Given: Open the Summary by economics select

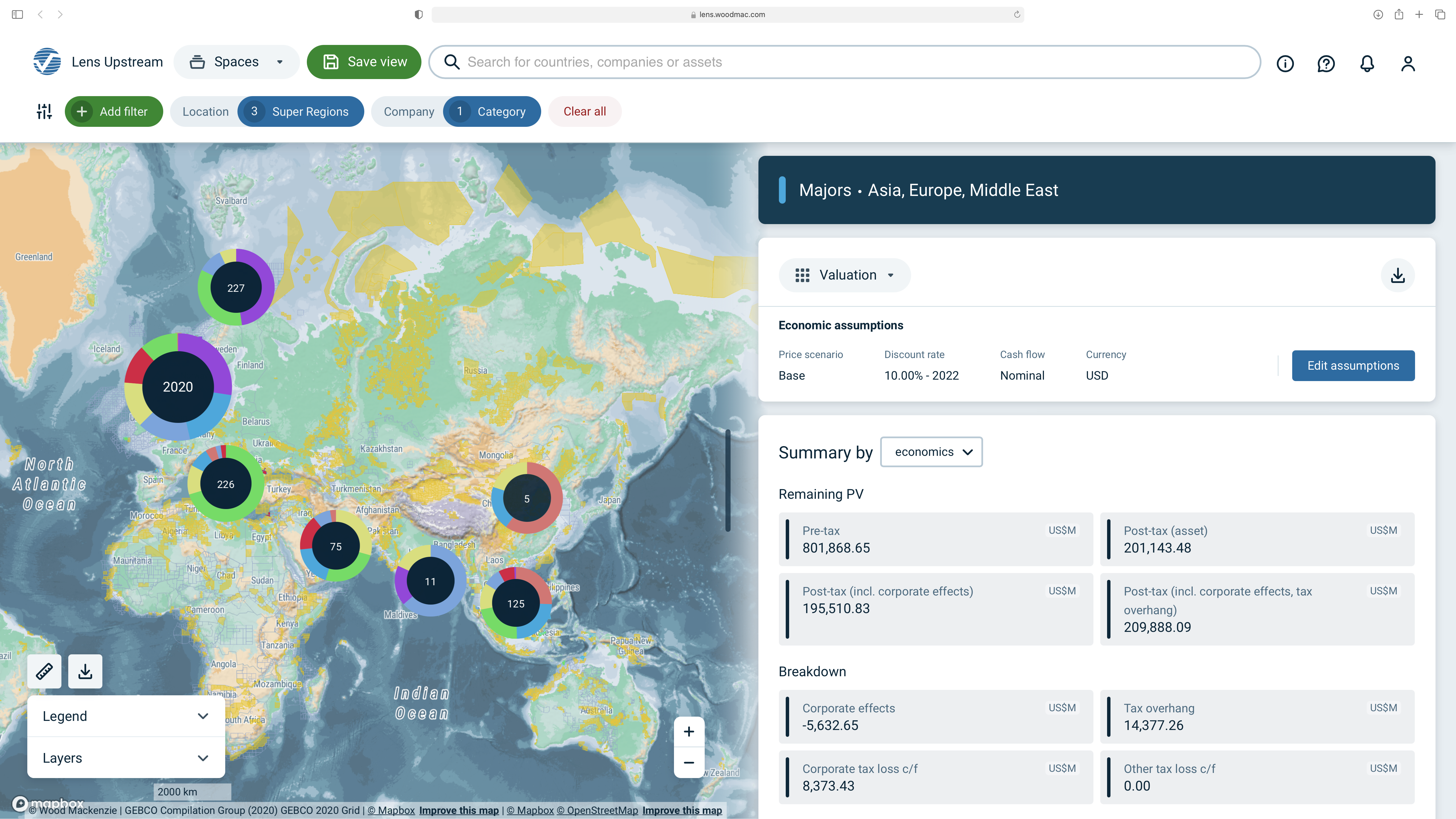Looking at the screenshot, I should click(931, 452).
